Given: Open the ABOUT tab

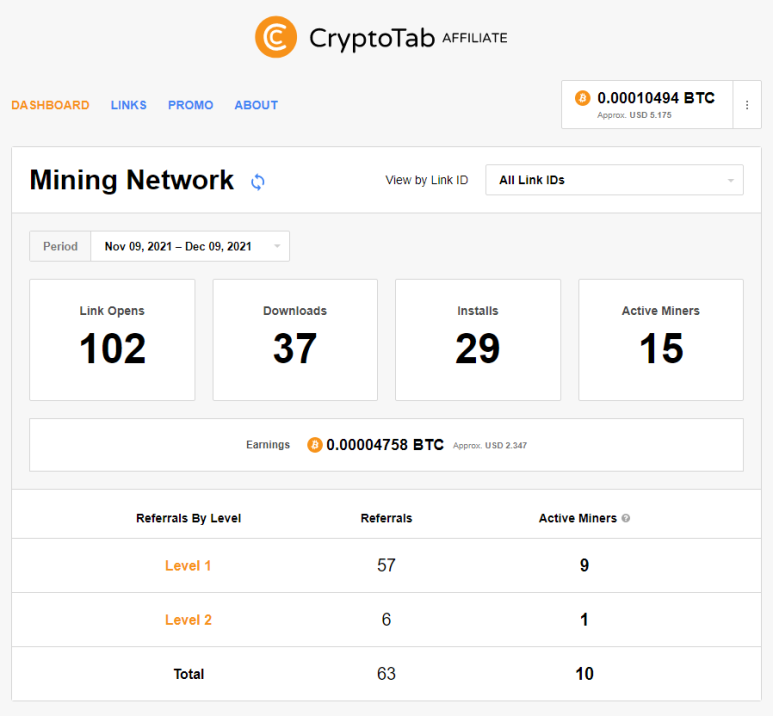Looking at the screenshot, I should 256,105.
